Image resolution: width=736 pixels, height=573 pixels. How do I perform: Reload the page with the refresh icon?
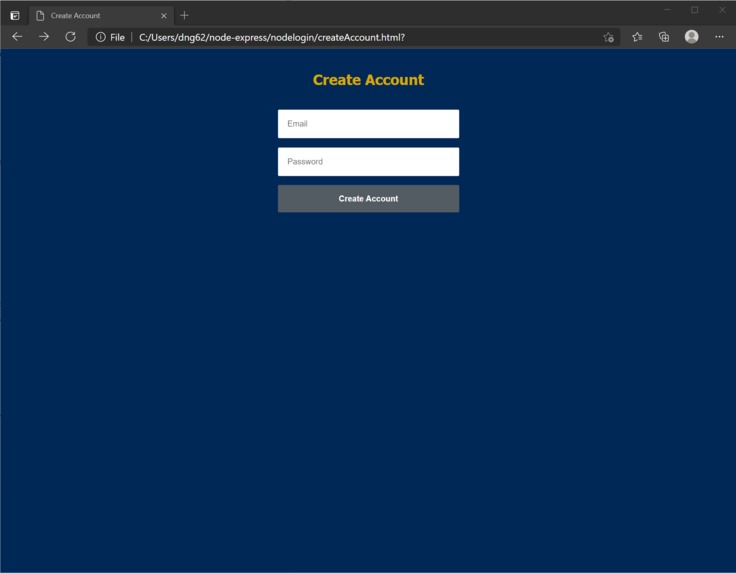click(70, 37)
